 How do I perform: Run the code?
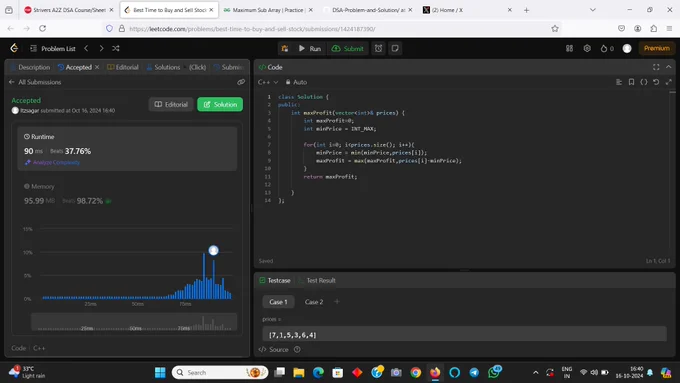tap(310, 49)
